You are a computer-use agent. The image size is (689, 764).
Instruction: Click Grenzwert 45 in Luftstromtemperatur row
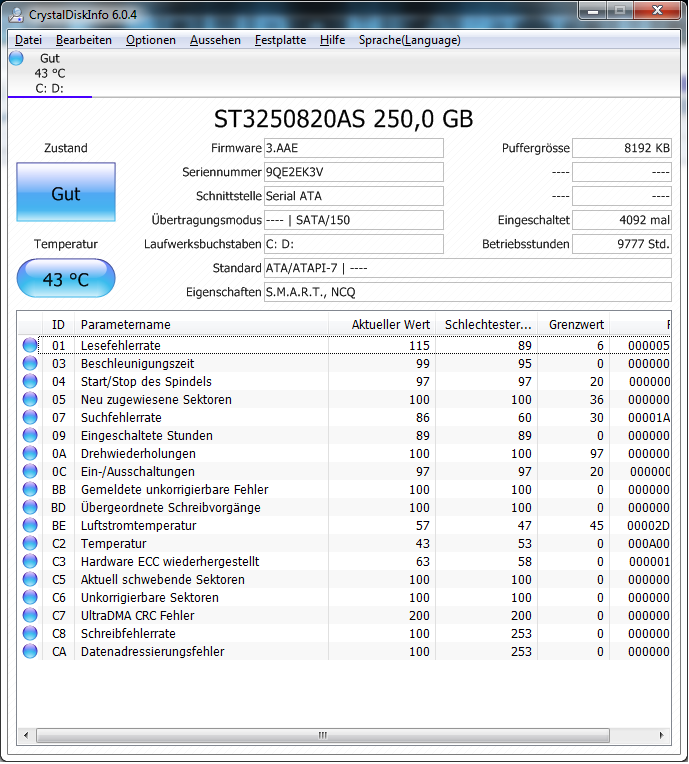(596, 526)
